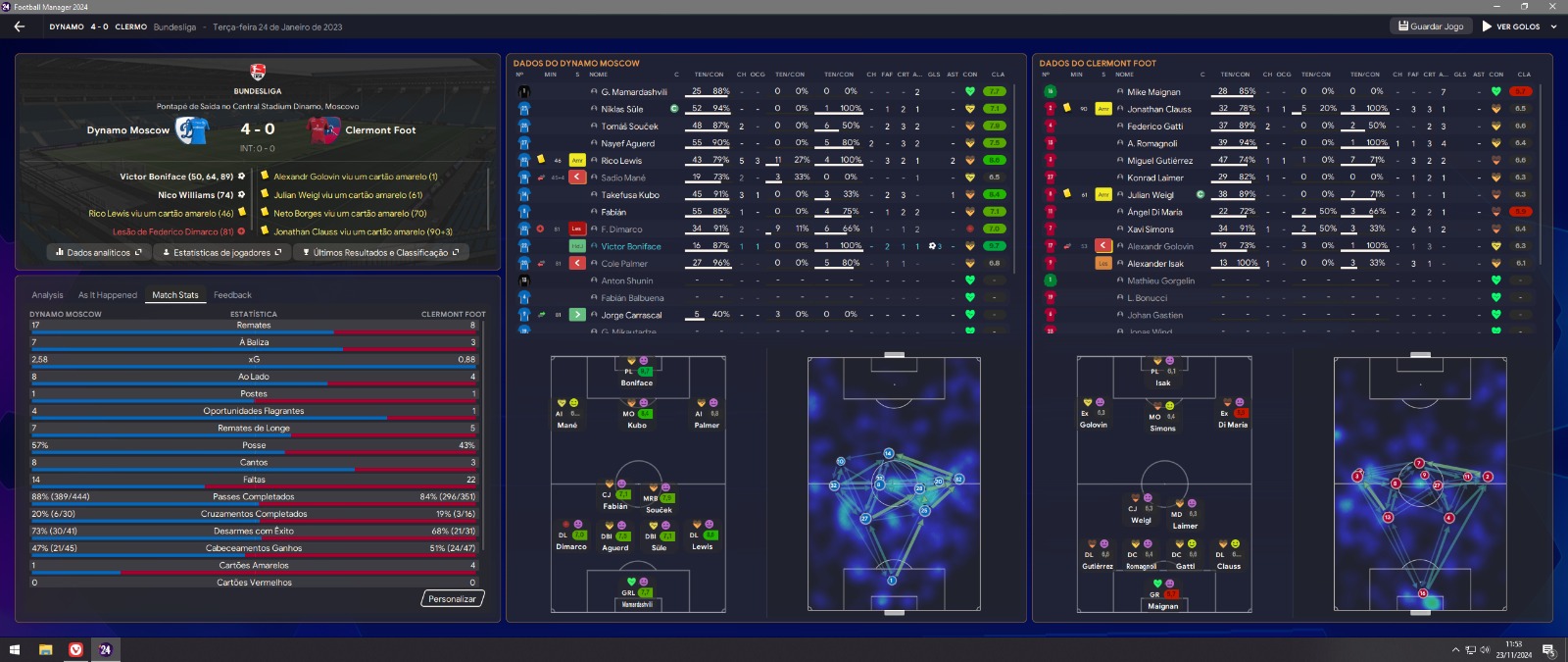Click the Bundesliga competition logo
Image resolution: width=1568 pixels, height=662 pixels.
(x=258, y=72)
